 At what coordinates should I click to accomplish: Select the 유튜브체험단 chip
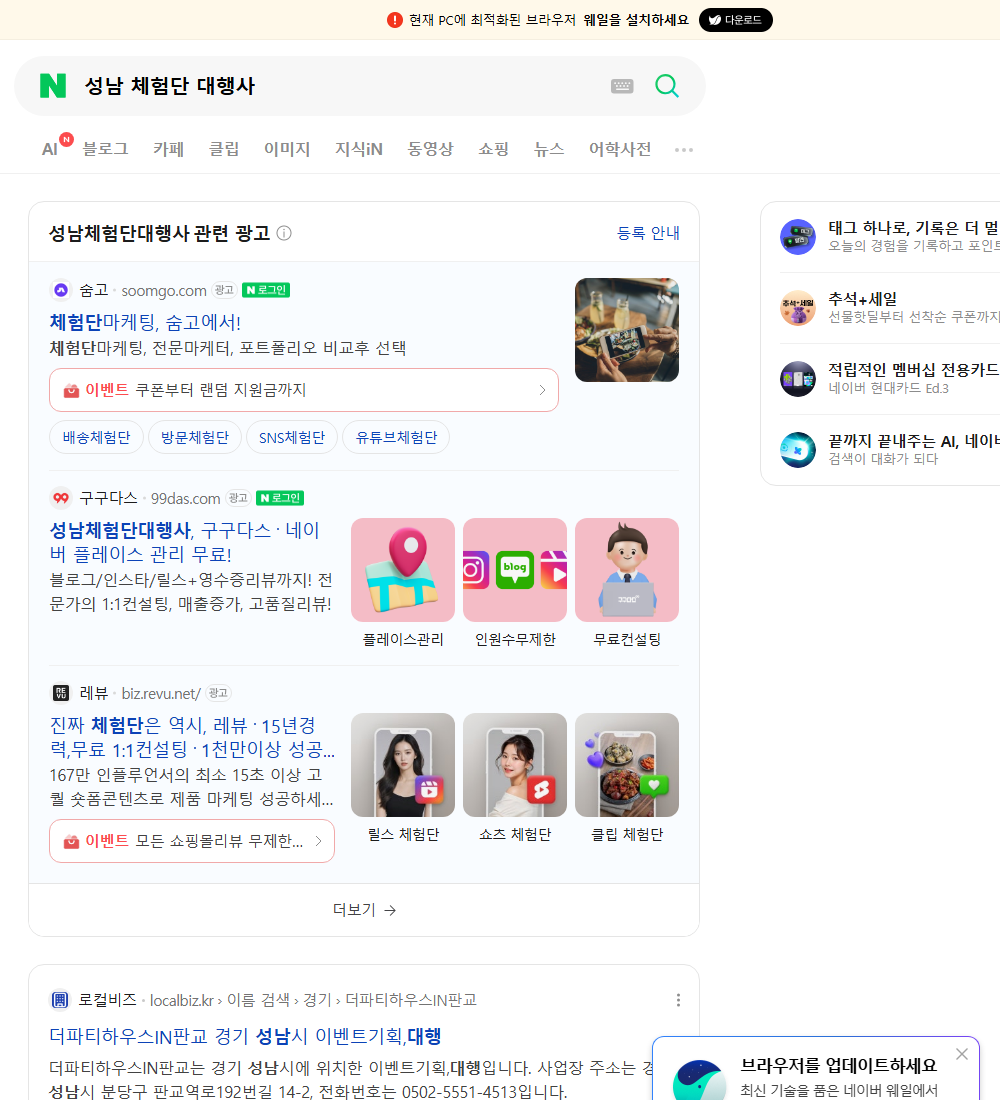click(x=396, y=438)
